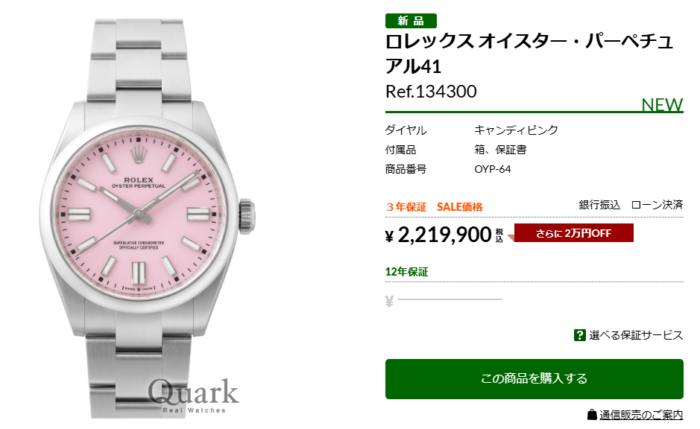Click the green NEW label

pos(662,105)
